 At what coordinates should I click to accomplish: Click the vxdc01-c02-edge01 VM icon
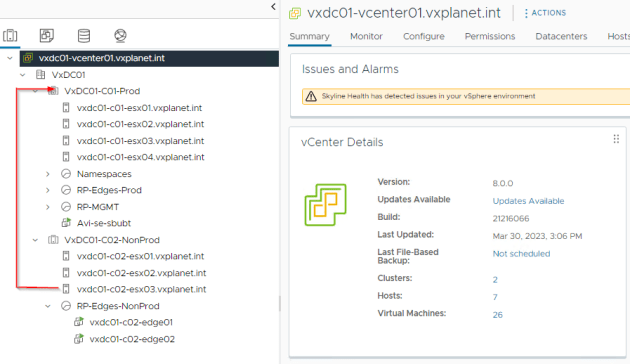coord(79,322)
